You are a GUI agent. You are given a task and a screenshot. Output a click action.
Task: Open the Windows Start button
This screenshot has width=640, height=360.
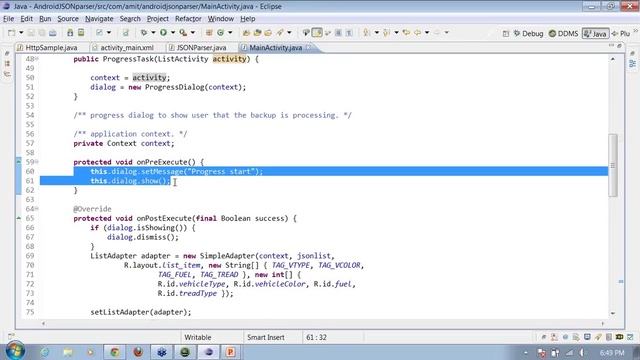pos(15,351)
